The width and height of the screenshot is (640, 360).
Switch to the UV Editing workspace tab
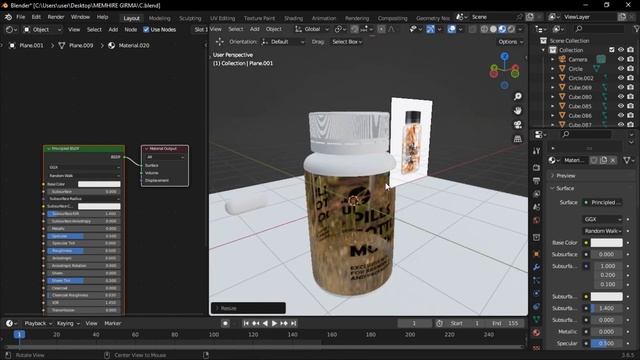click(222, 18)
